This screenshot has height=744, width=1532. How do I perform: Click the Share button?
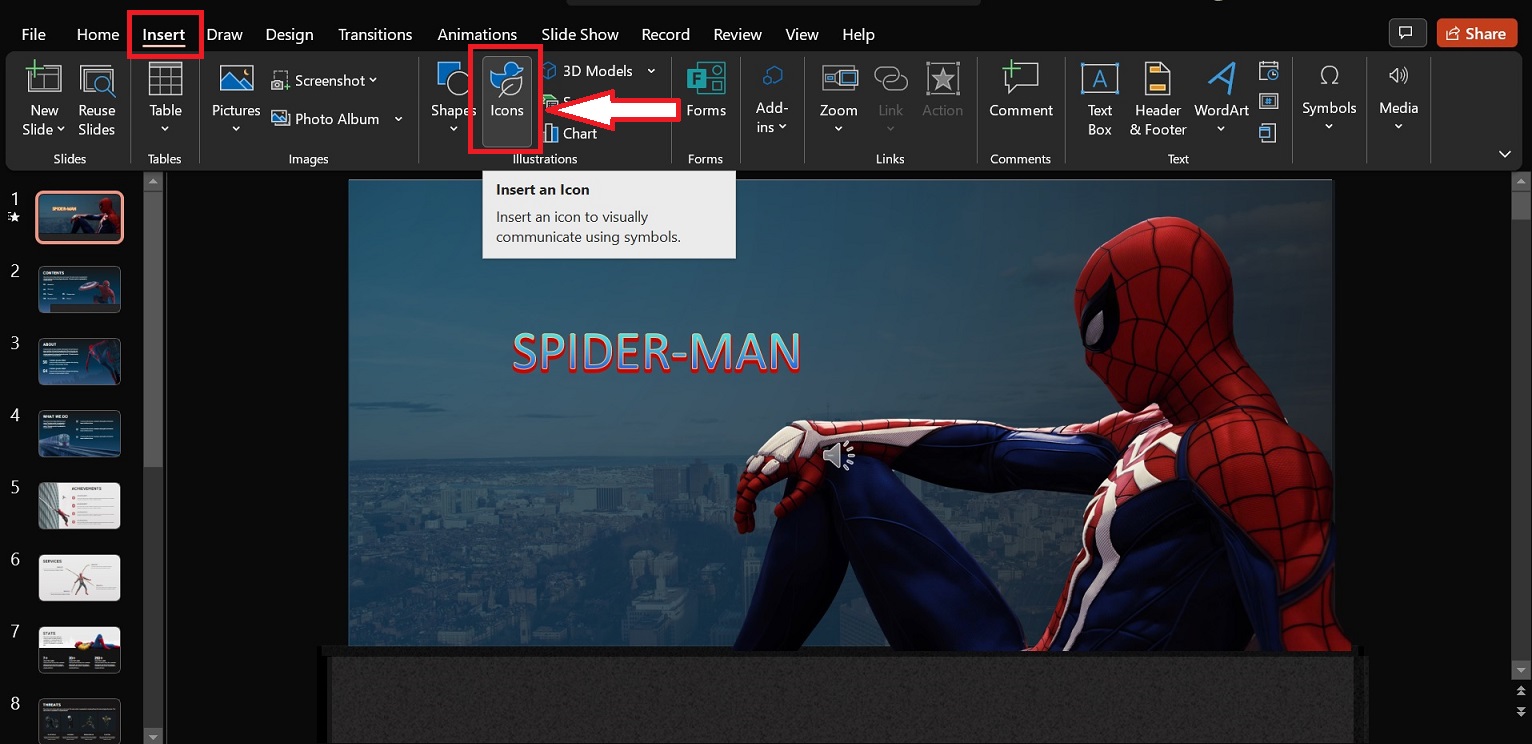[x=1476, y=33]
